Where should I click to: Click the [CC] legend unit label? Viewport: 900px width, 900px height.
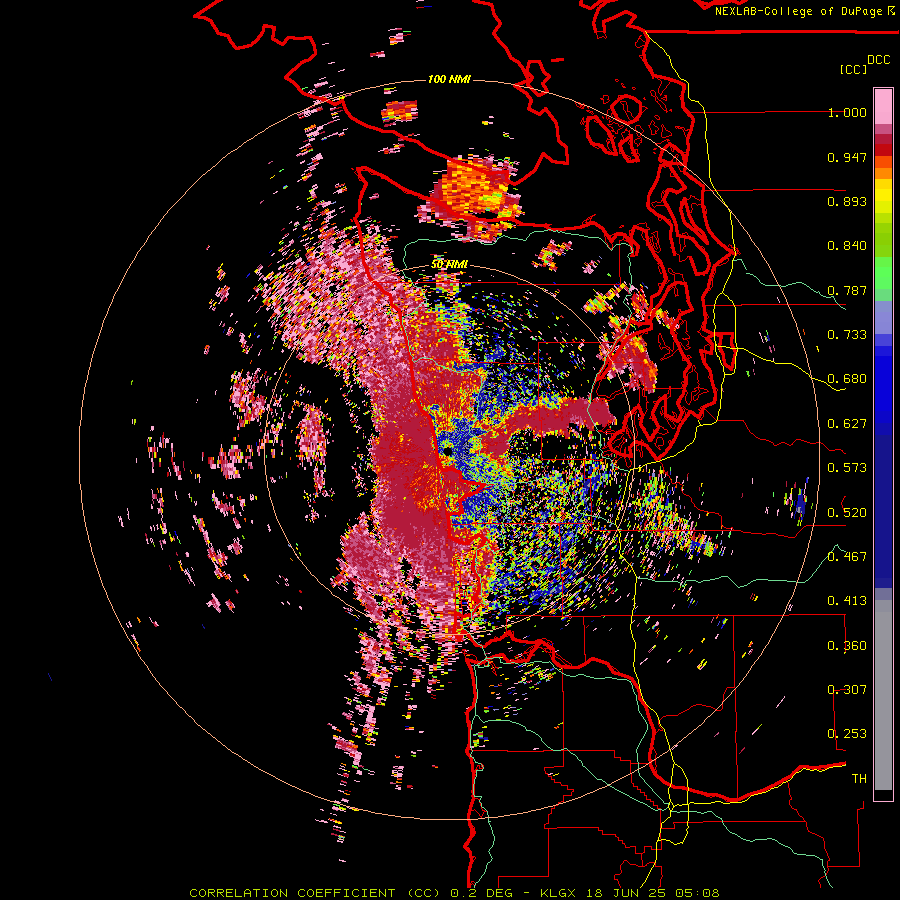tap(853, 69)
